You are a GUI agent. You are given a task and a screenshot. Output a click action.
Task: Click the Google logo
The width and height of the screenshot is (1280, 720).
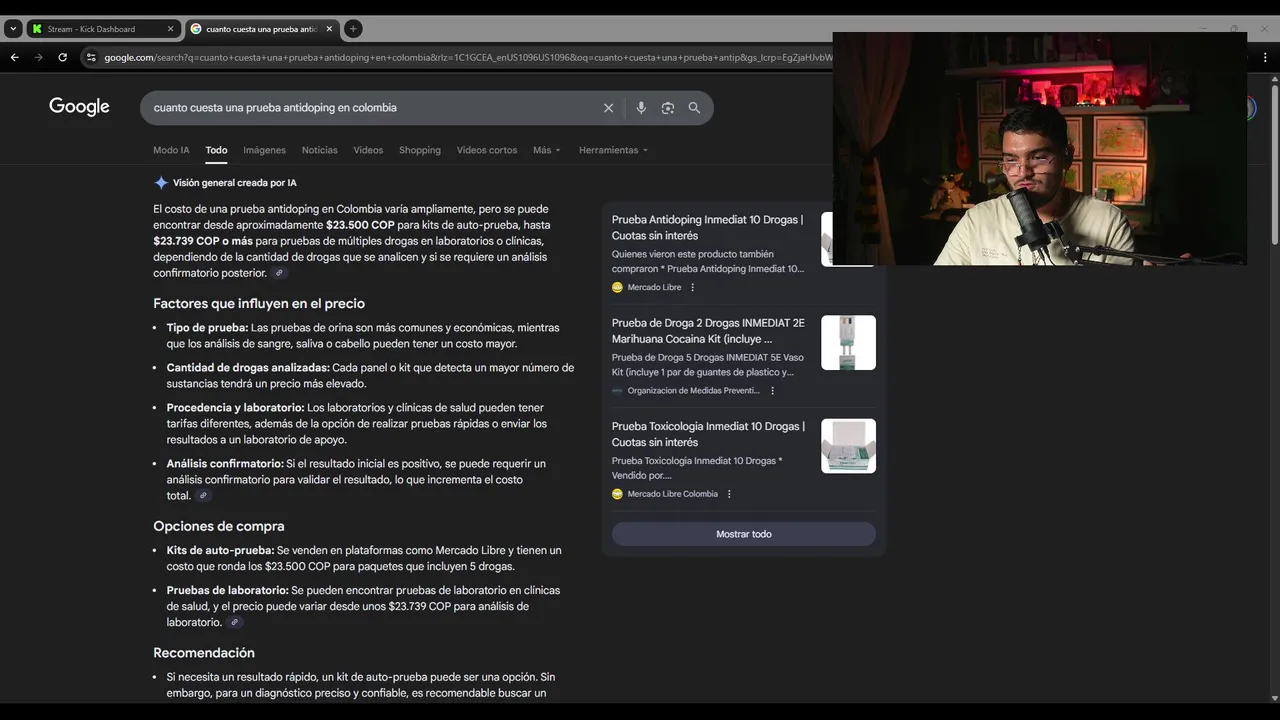79,107
